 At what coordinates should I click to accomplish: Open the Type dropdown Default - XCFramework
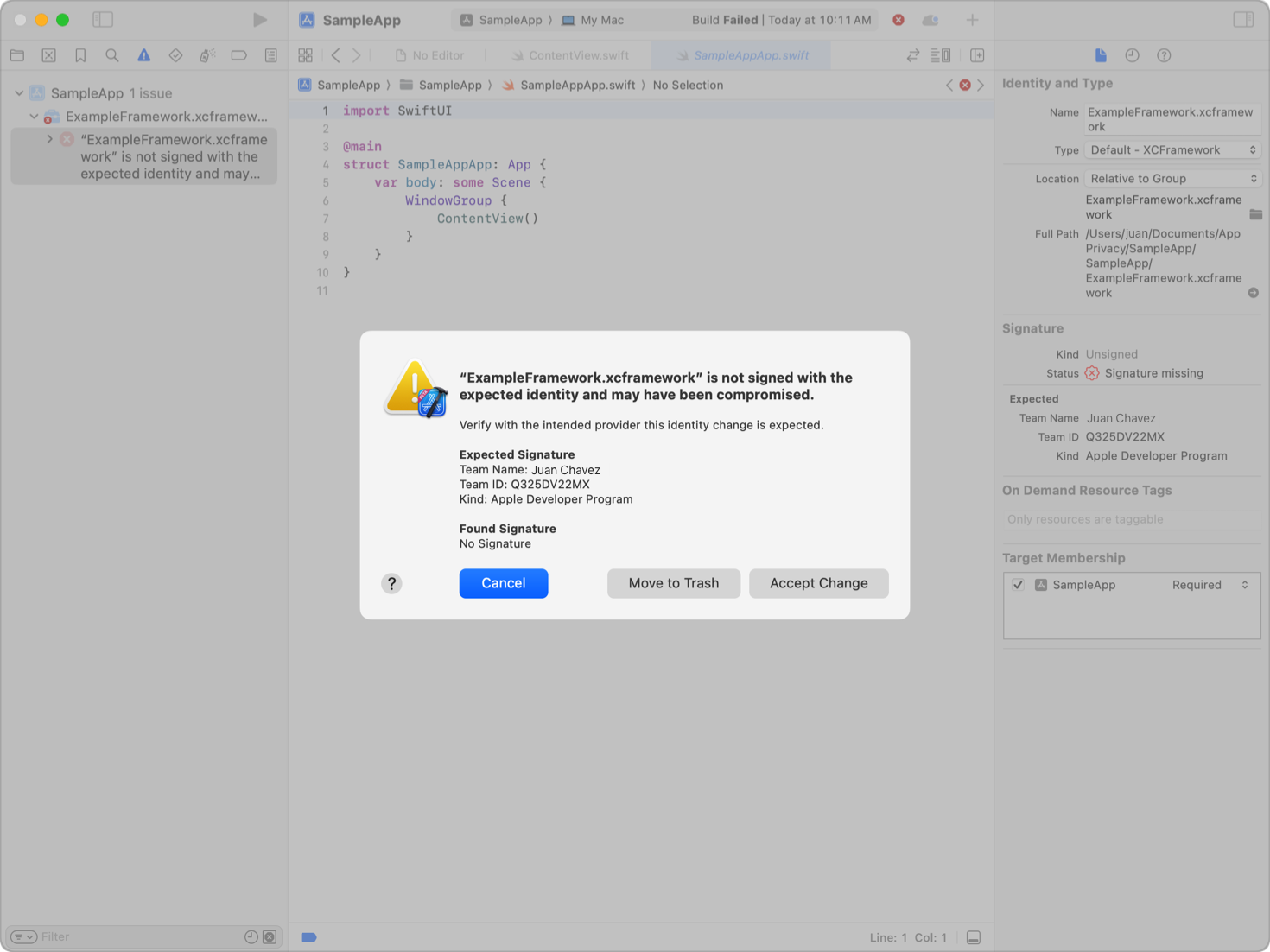pyautogui.click(x=1172, y=150)
